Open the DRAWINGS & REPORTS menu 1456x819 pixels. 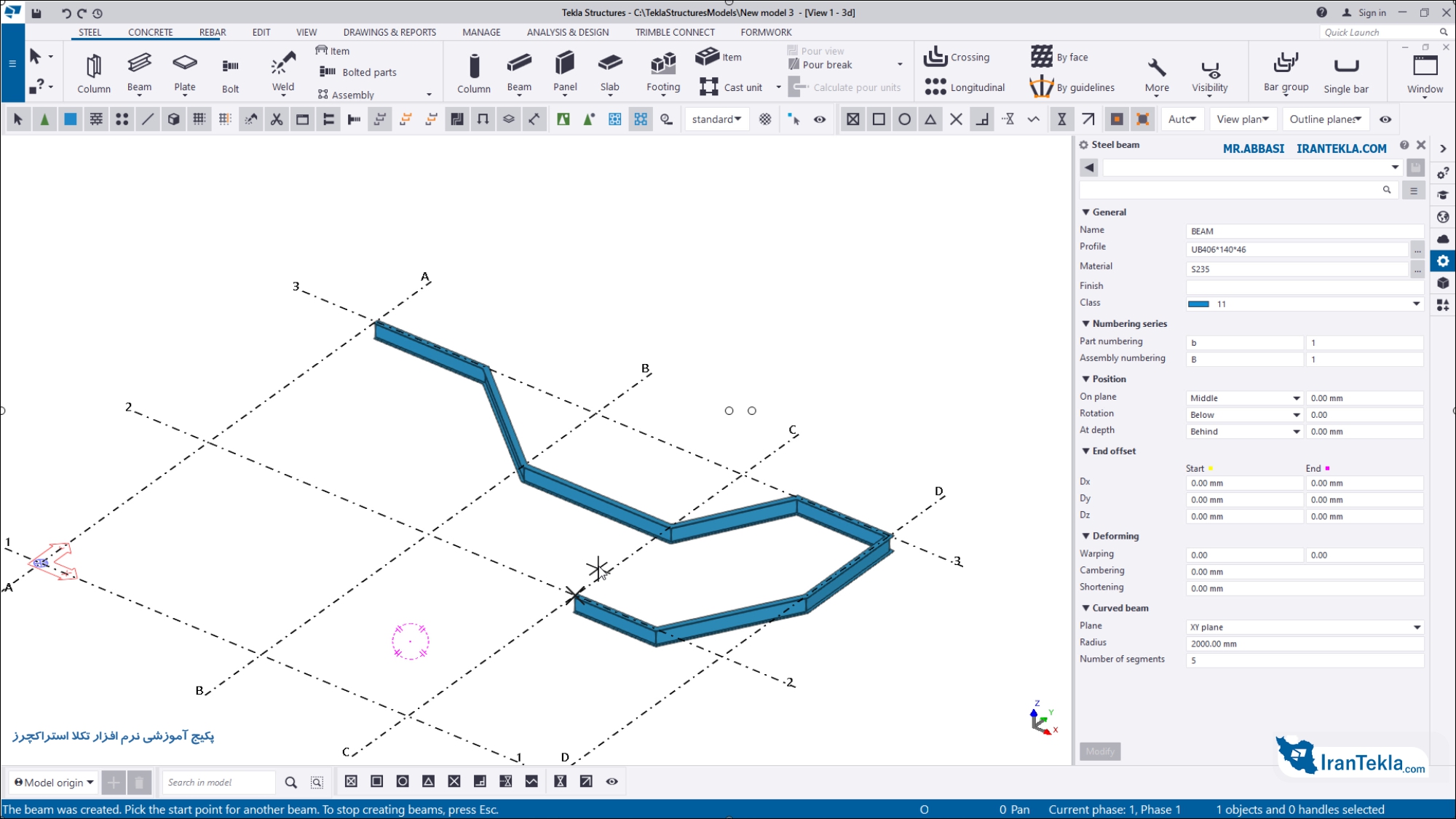tap(389, 32)
